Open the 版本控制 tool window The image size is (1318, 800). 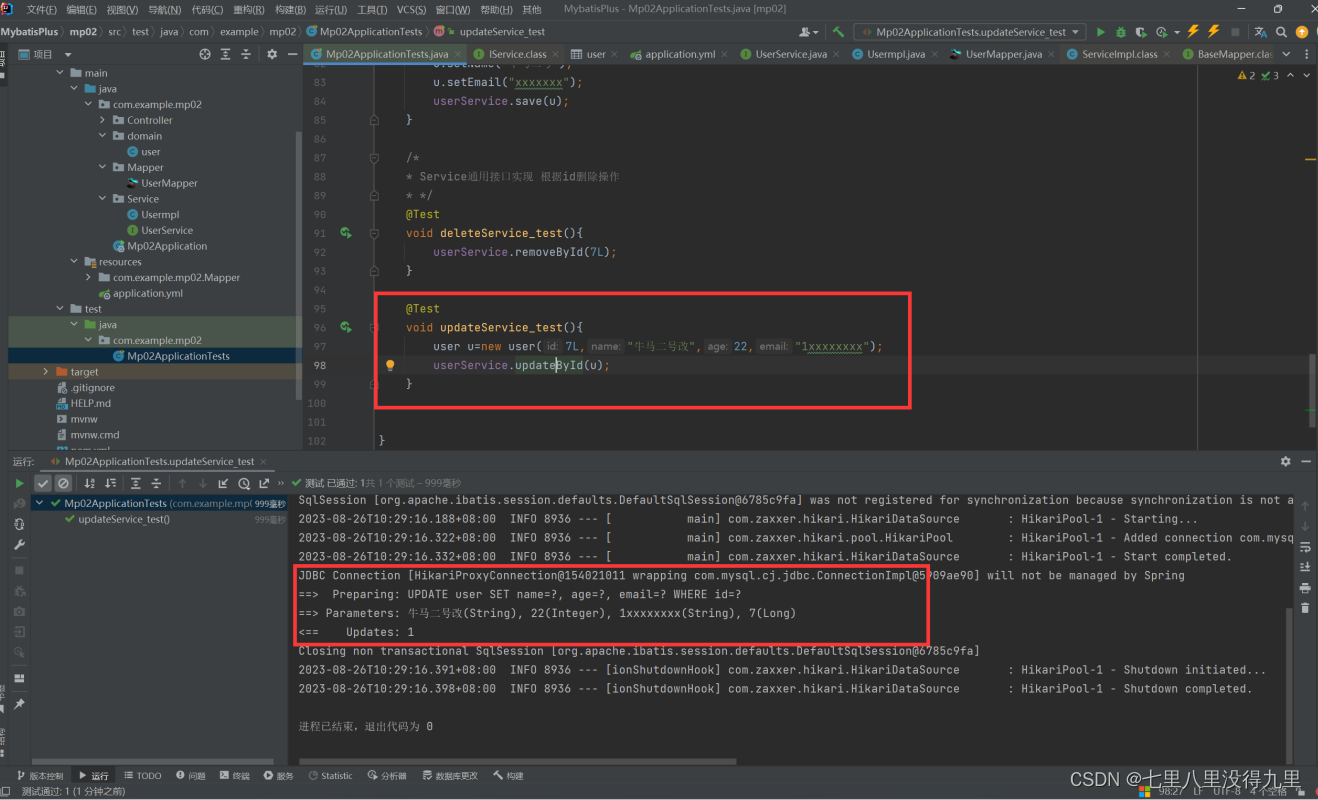[x=40, y=775]
